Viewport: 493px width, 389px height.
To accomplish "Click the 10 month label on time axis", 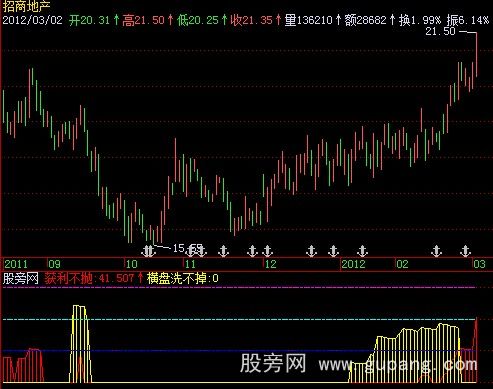I will pyautogui.click(x=131, y=264).
